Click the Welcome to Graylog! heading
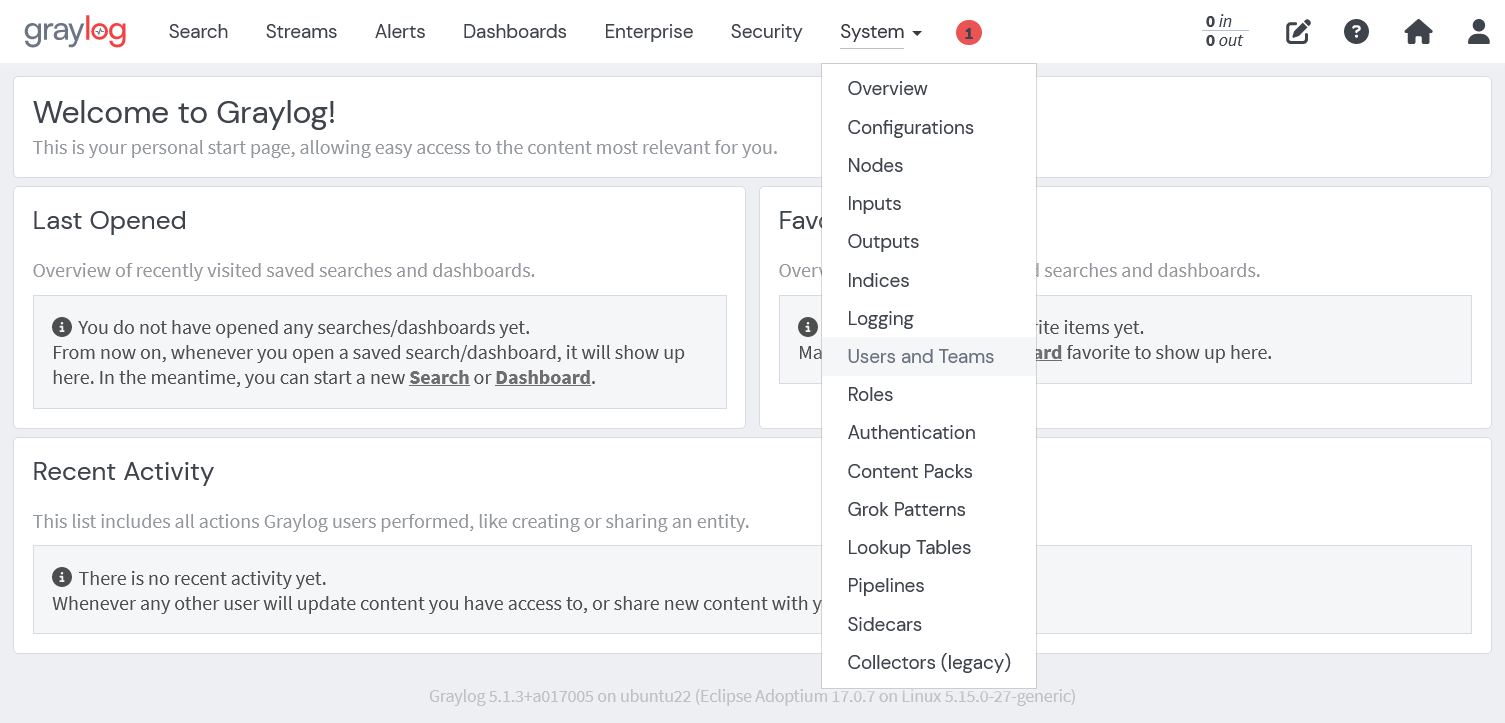The height and width of the screenshot is (723, 1505). (184, 112)
